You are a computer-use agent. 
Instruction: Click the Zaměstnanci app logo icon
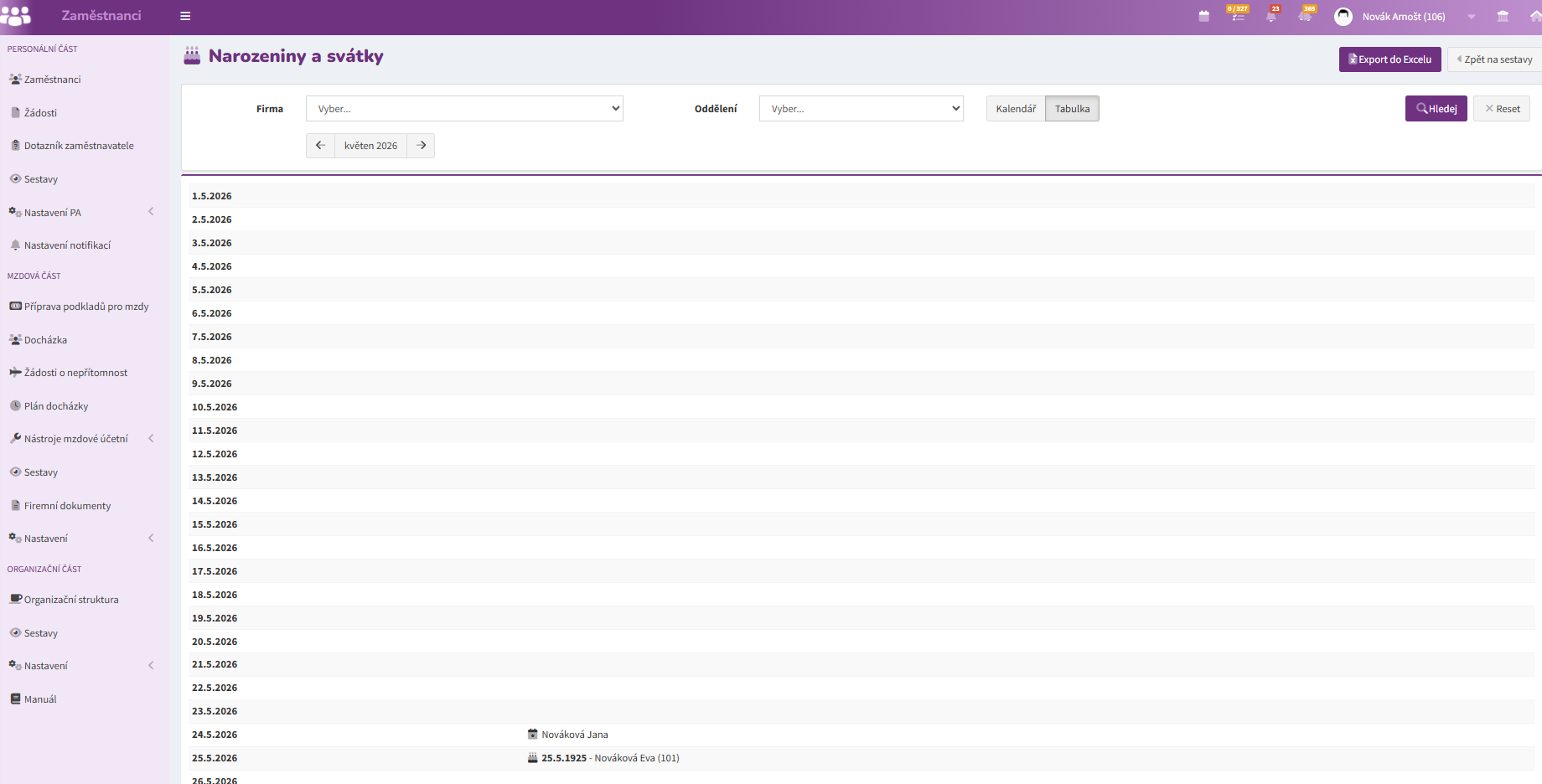point(15,16)
